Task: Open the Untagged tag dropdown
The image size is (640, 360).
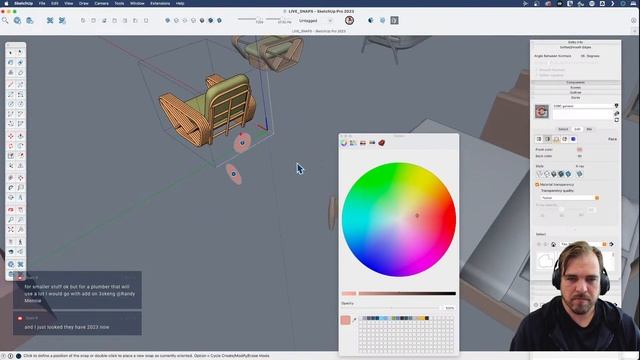Action: pos(315,20)
